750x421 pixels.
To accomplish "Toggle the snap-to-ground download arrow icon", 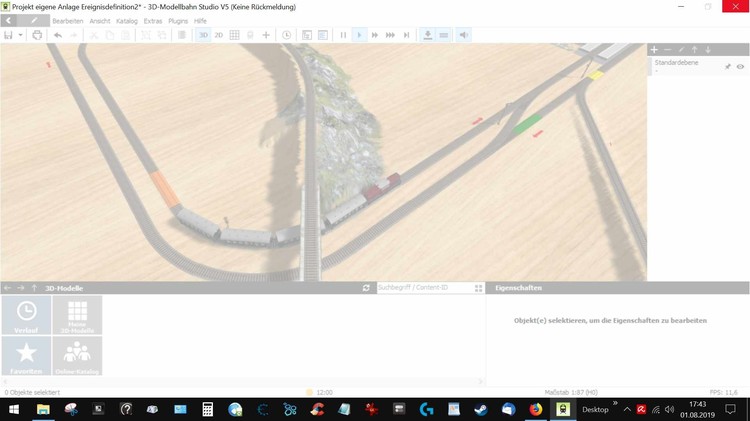I will click(428, 35).
